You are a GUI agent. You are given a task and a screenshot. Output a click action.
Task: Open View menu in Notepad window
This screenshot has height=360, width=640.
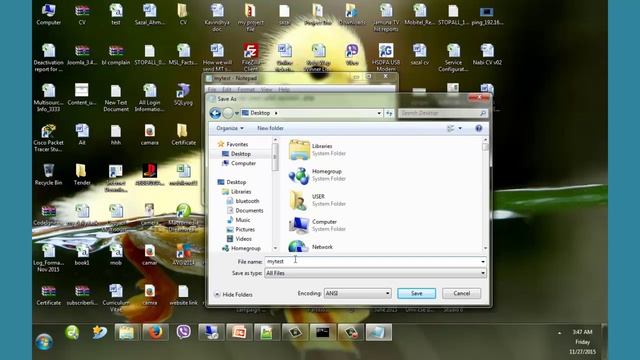pyautogui.click(x=266, y=89)
